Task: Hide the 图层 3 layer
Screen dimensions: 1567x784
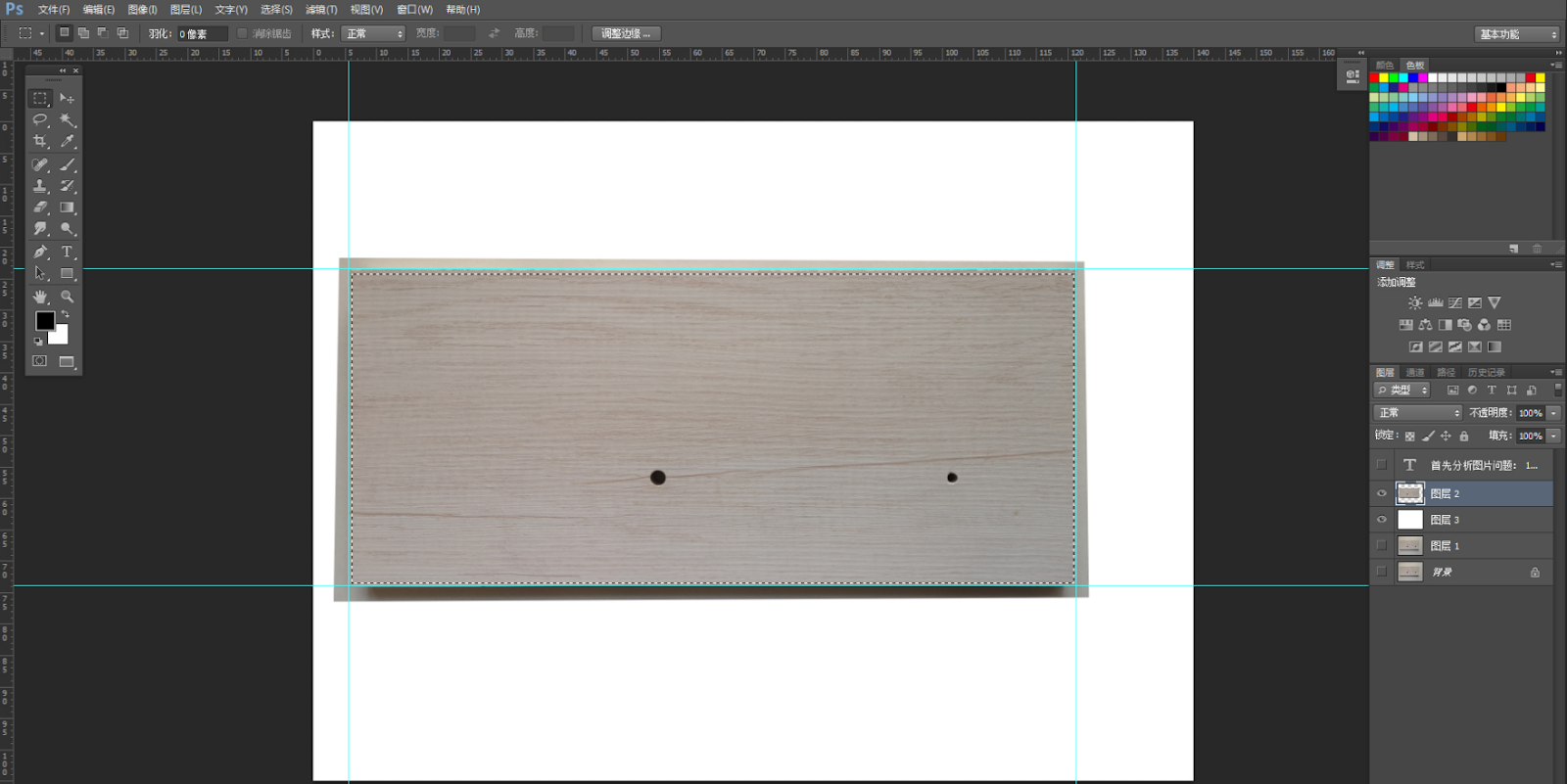Action: pos(1382,520)
